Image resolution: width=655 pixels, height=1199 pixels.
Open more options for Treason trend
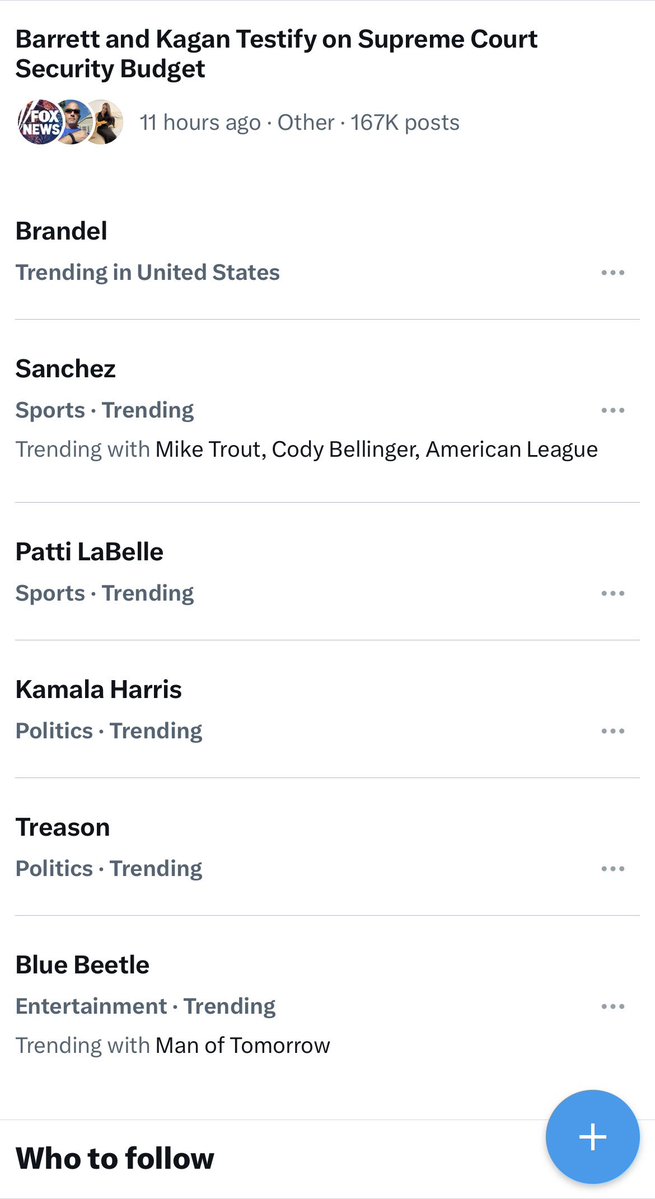click(613, 869)
